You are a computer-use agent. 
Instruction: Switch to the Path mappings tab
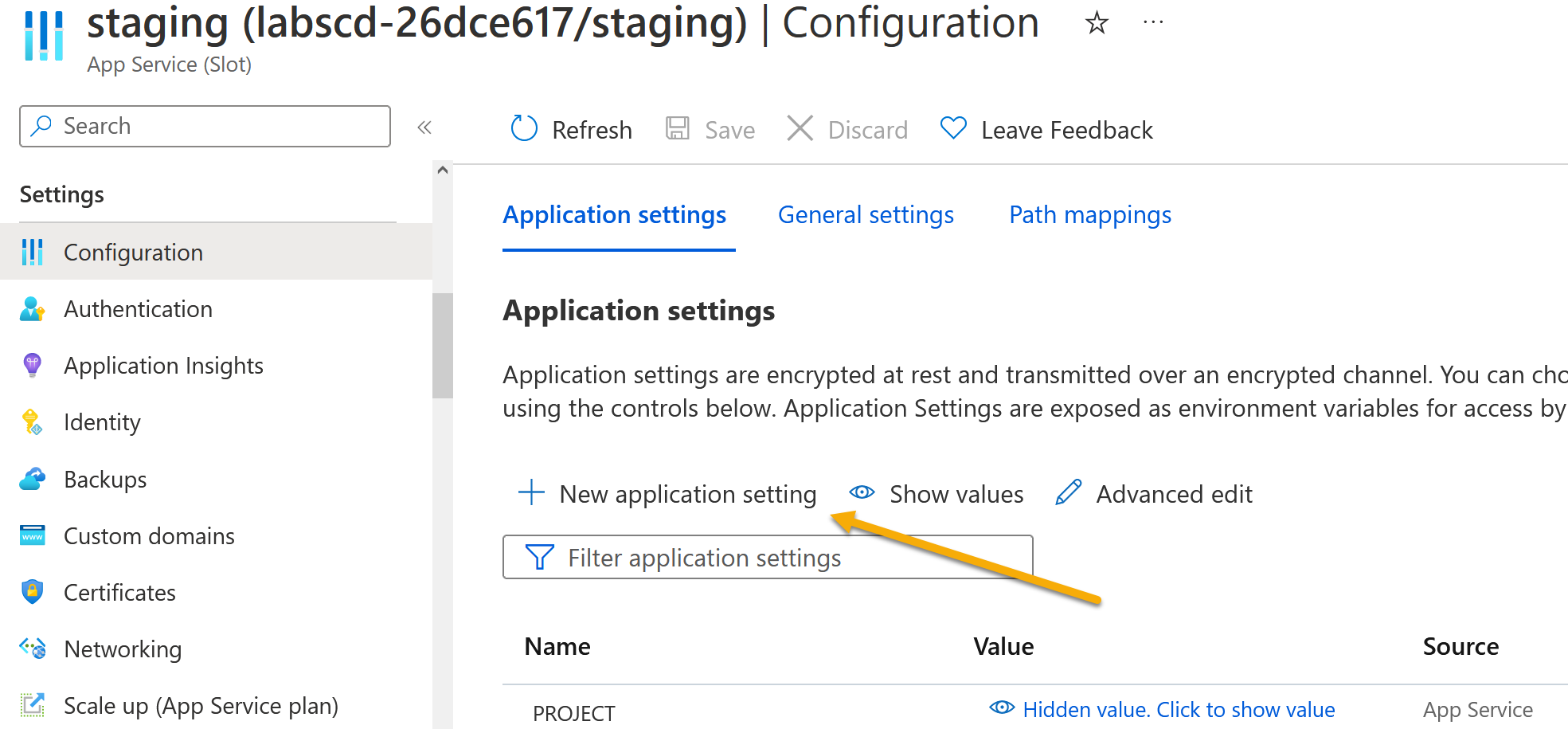point(1090,215)
